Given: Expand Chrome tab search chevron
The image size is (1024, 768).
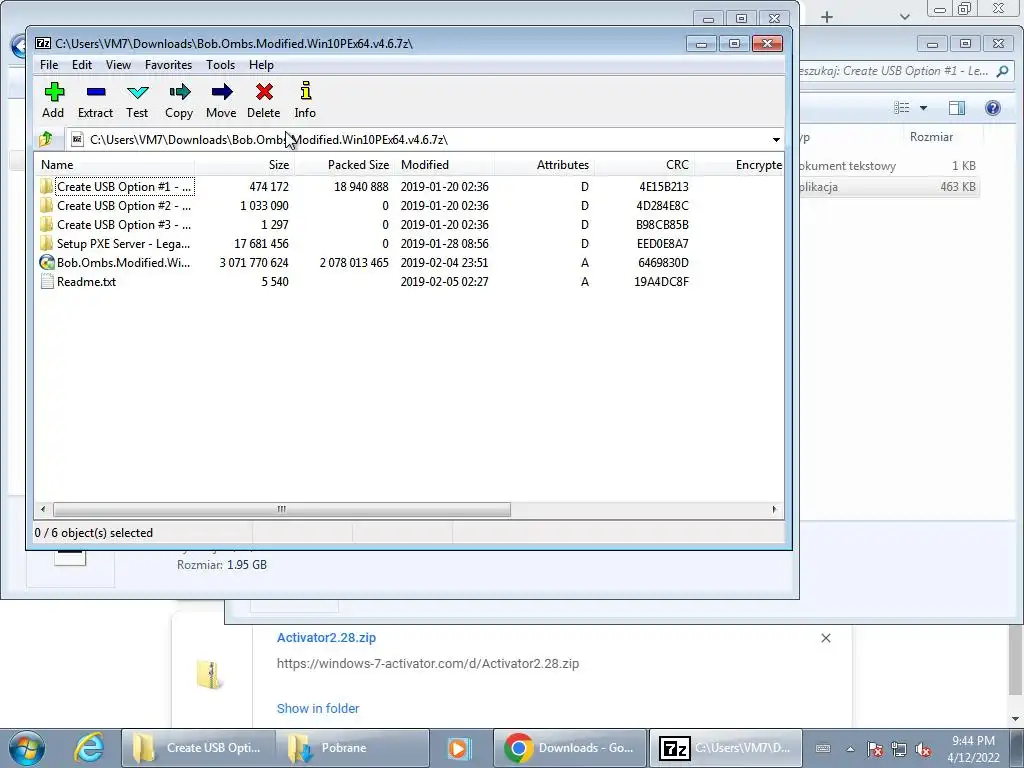Looking at the screenshot, I should tap(904, 17).
